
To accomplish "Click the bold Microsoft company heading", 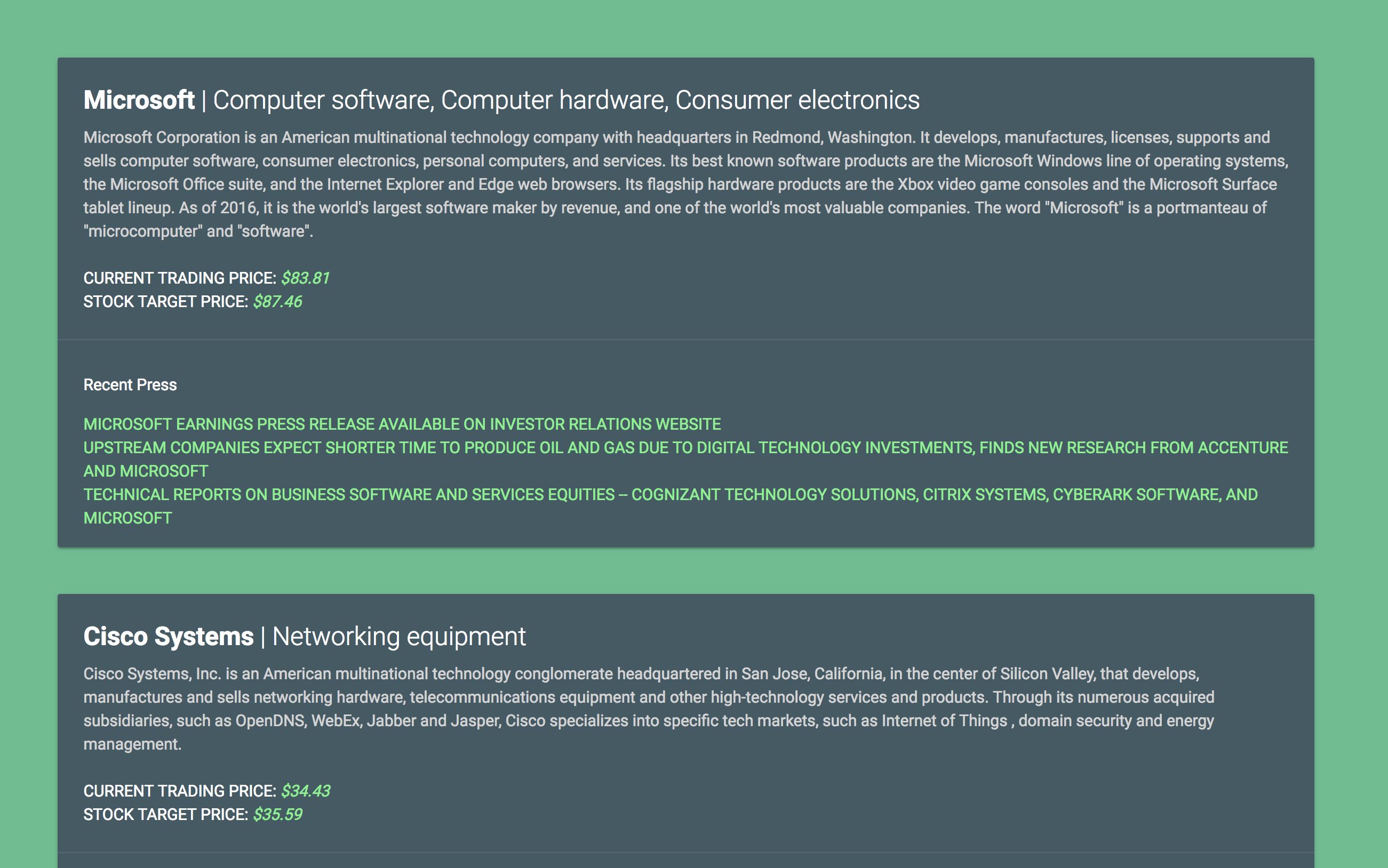I will [x=139, y=100].
